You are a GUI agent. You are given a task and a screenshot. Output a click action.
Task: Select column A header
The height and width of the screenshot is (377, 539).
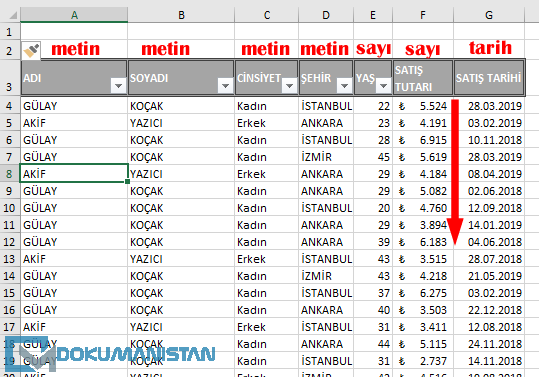coord(74,15)
